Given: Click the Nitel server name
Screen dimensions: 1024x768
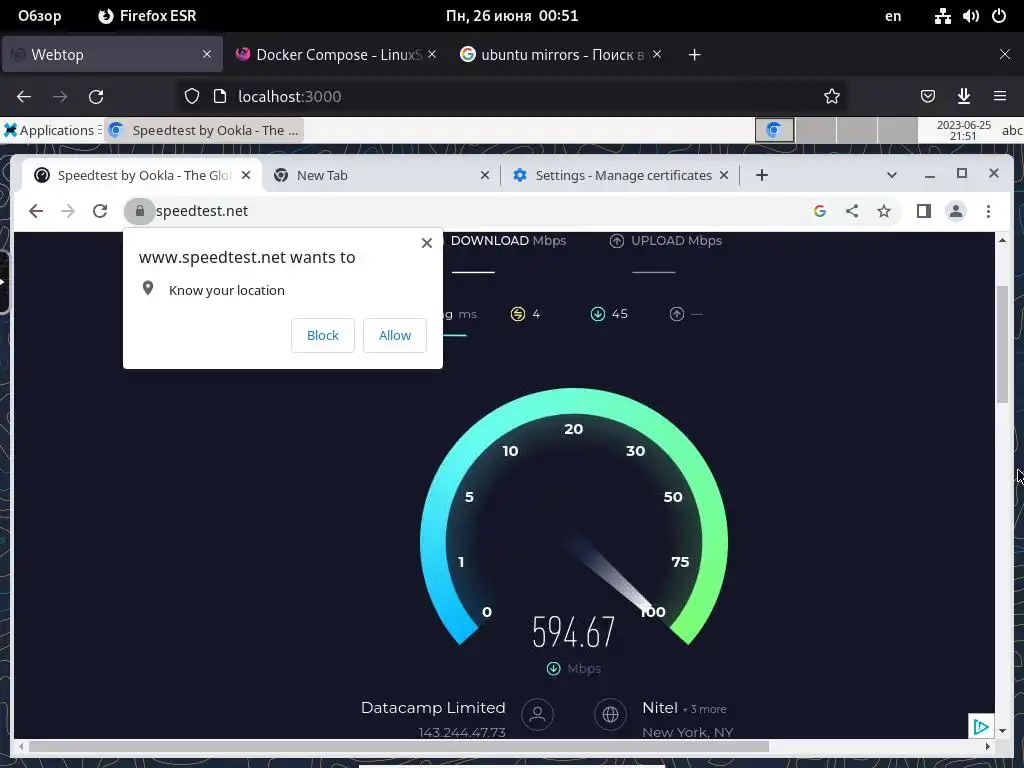Looking at the screenshot, I should (x=660, y=708).
